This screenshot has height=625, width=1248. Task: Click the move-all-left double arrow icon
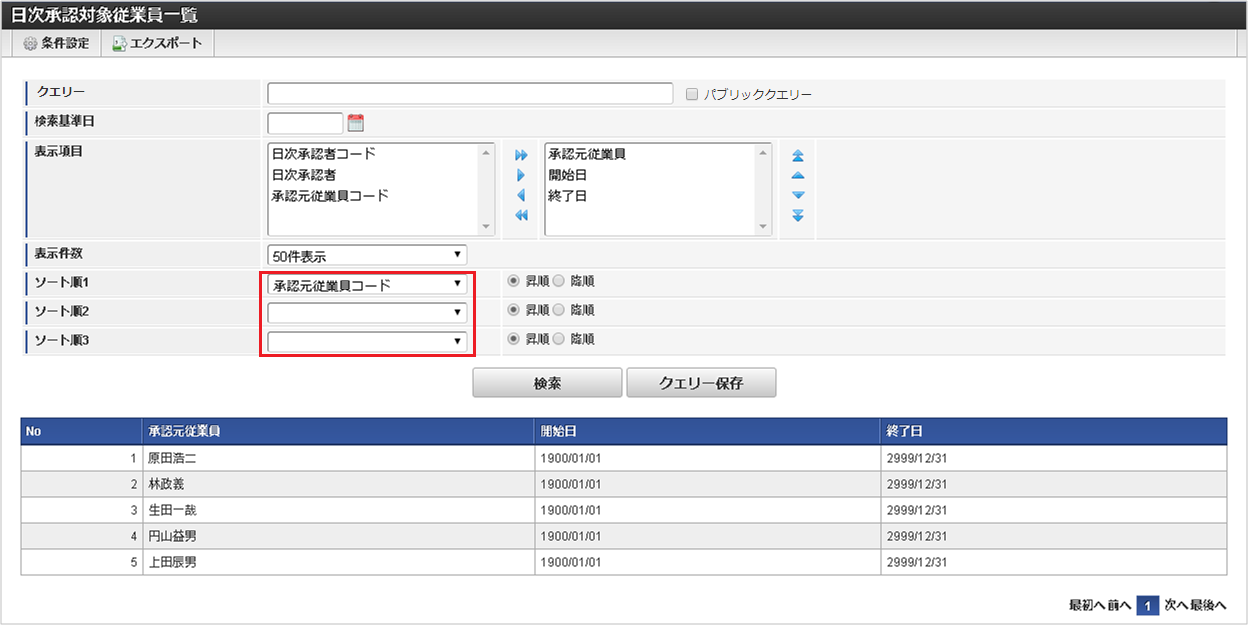[x=521, y=216]
